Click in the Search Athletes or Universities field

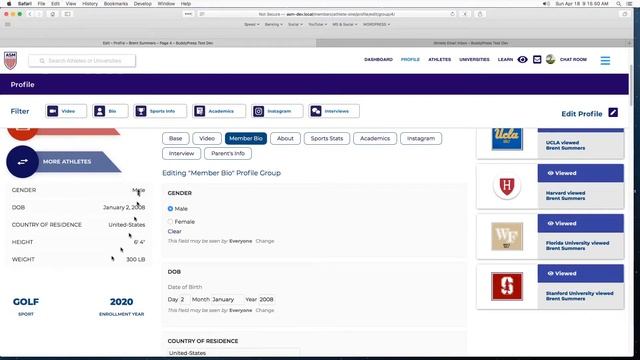tap(82, 61)
